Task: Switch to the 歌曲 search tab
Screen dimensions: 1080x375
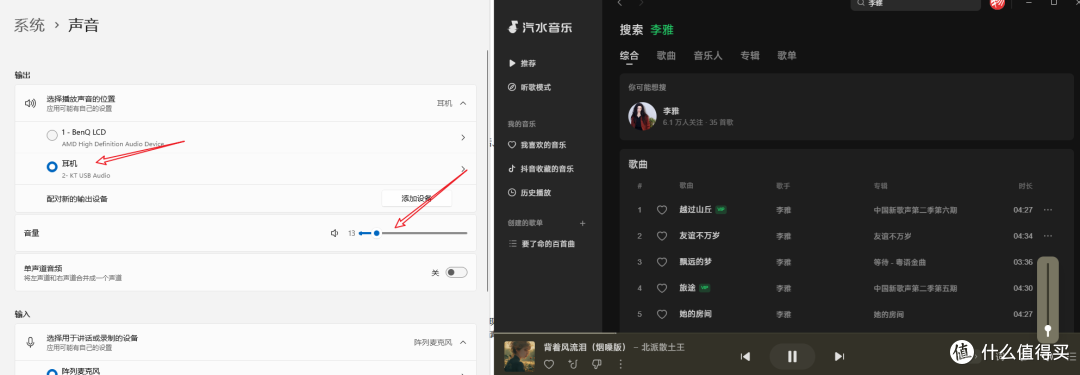Action: point(666,56)
